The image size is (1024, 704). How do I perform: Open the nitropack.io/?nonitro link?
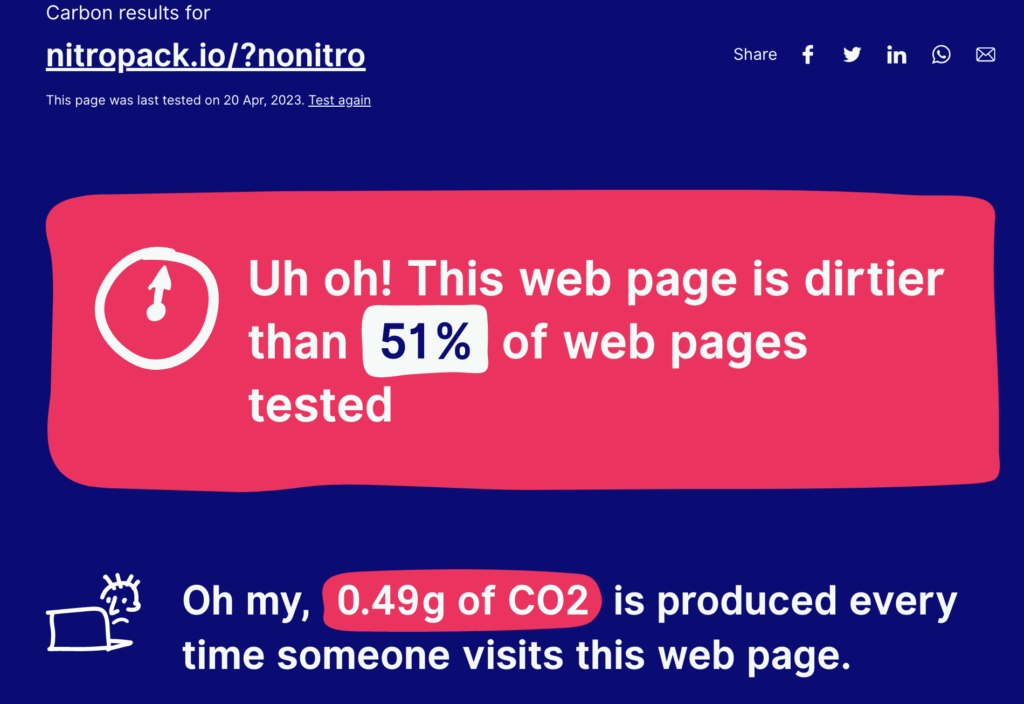tap(205, 55)
